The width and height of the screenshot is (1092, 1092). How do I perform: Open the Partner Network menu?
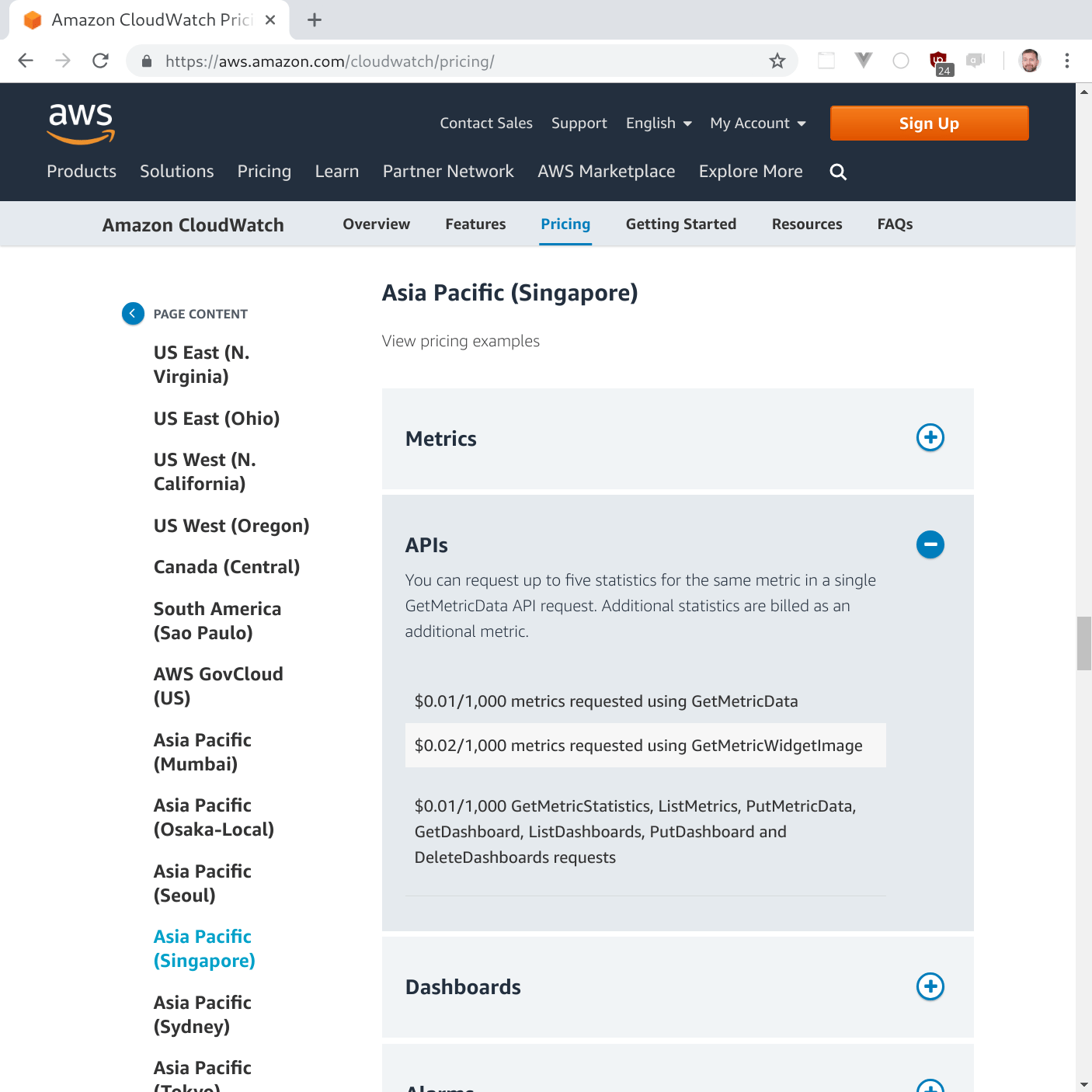[448, 171]
